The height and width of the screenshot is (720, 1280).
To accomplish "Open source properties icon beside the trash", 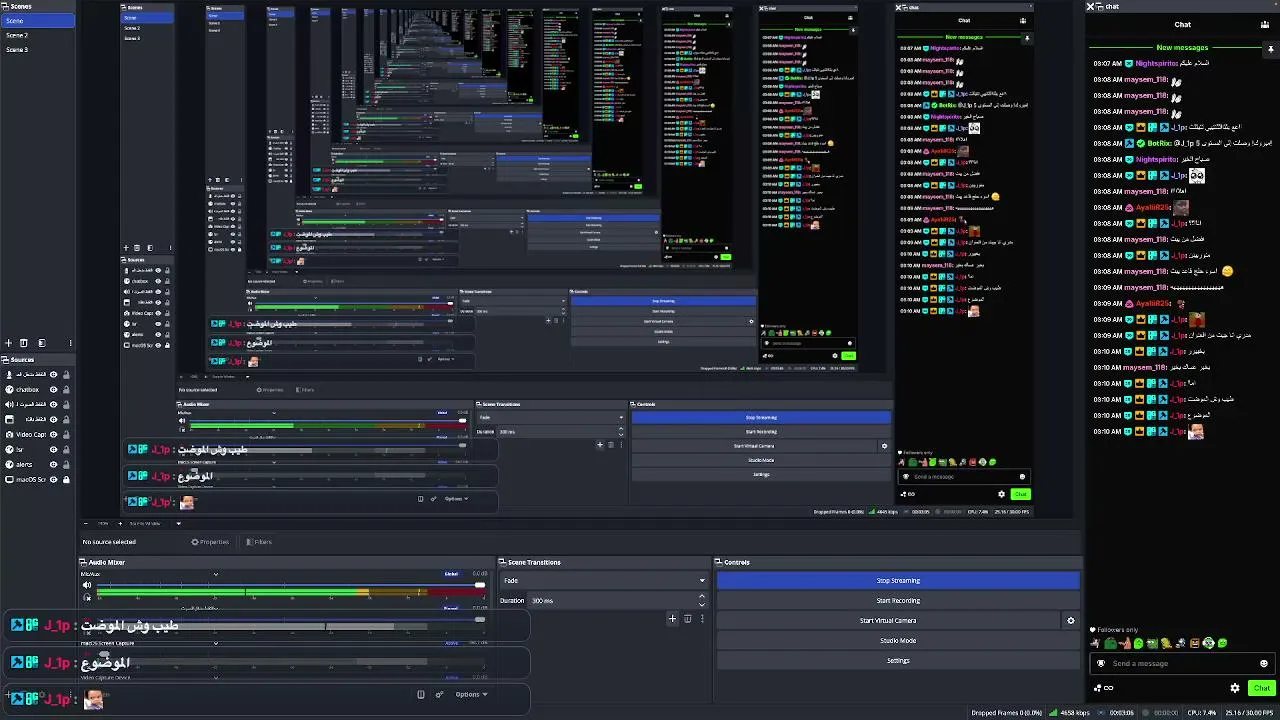I will coord(41,343).
